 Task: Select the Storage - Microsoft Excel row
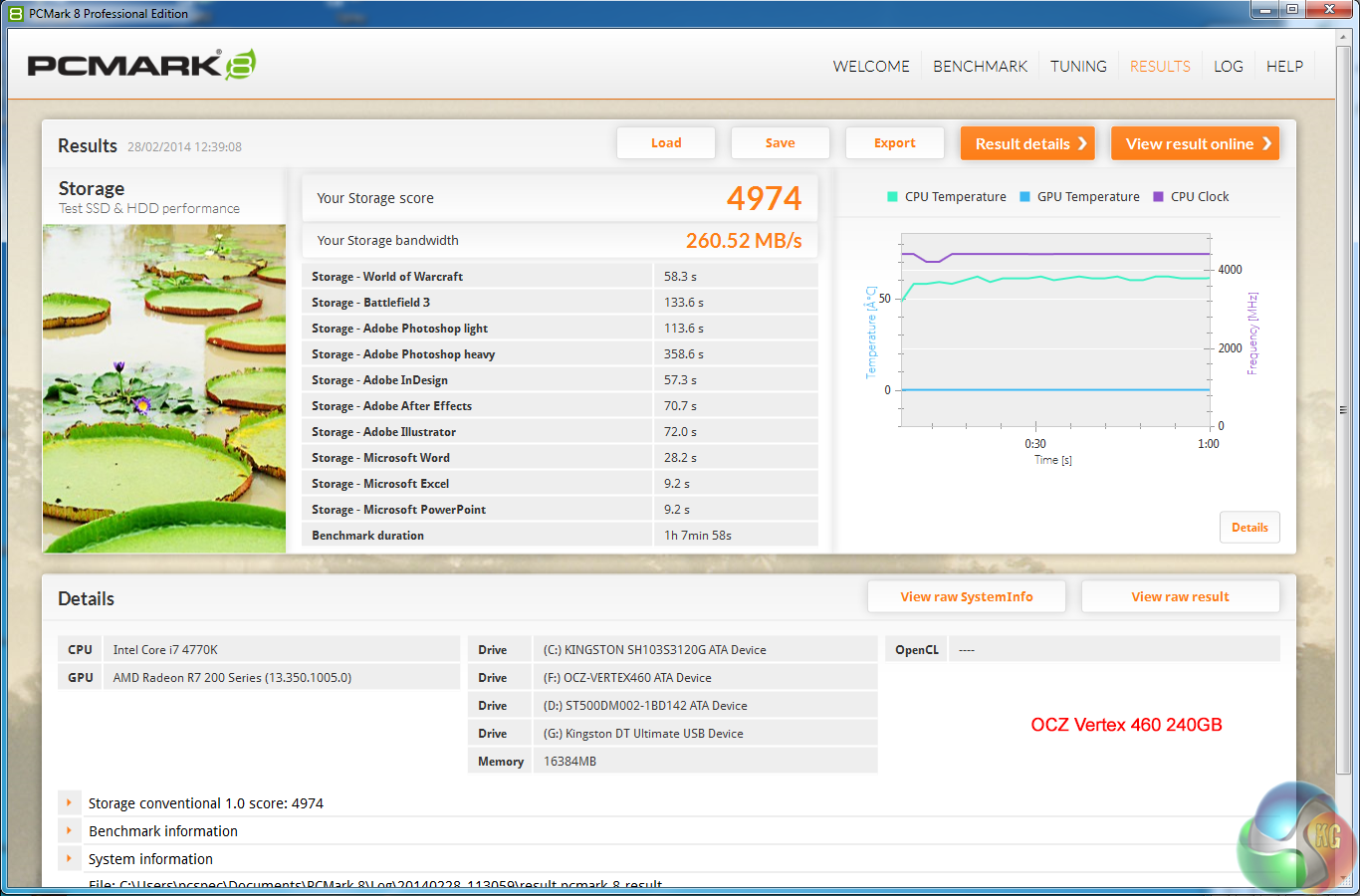click(560, 484)
